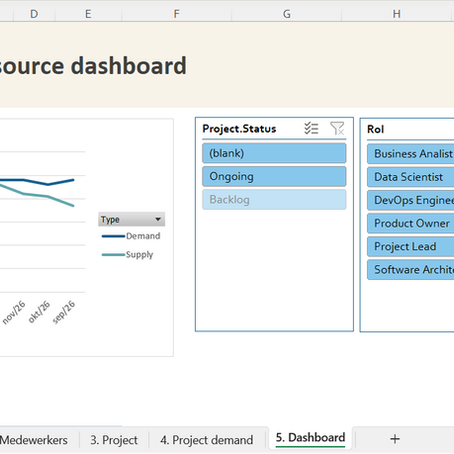454x454 pixels.
Task: Select column G header
Action: click(x=287, y=14)
